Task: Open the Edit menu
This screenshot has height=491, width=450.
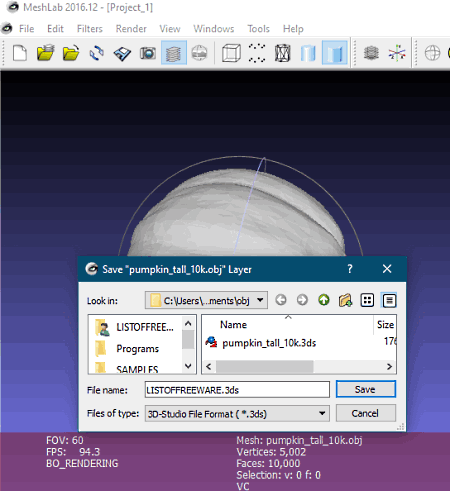Action: tap(55, 29)
